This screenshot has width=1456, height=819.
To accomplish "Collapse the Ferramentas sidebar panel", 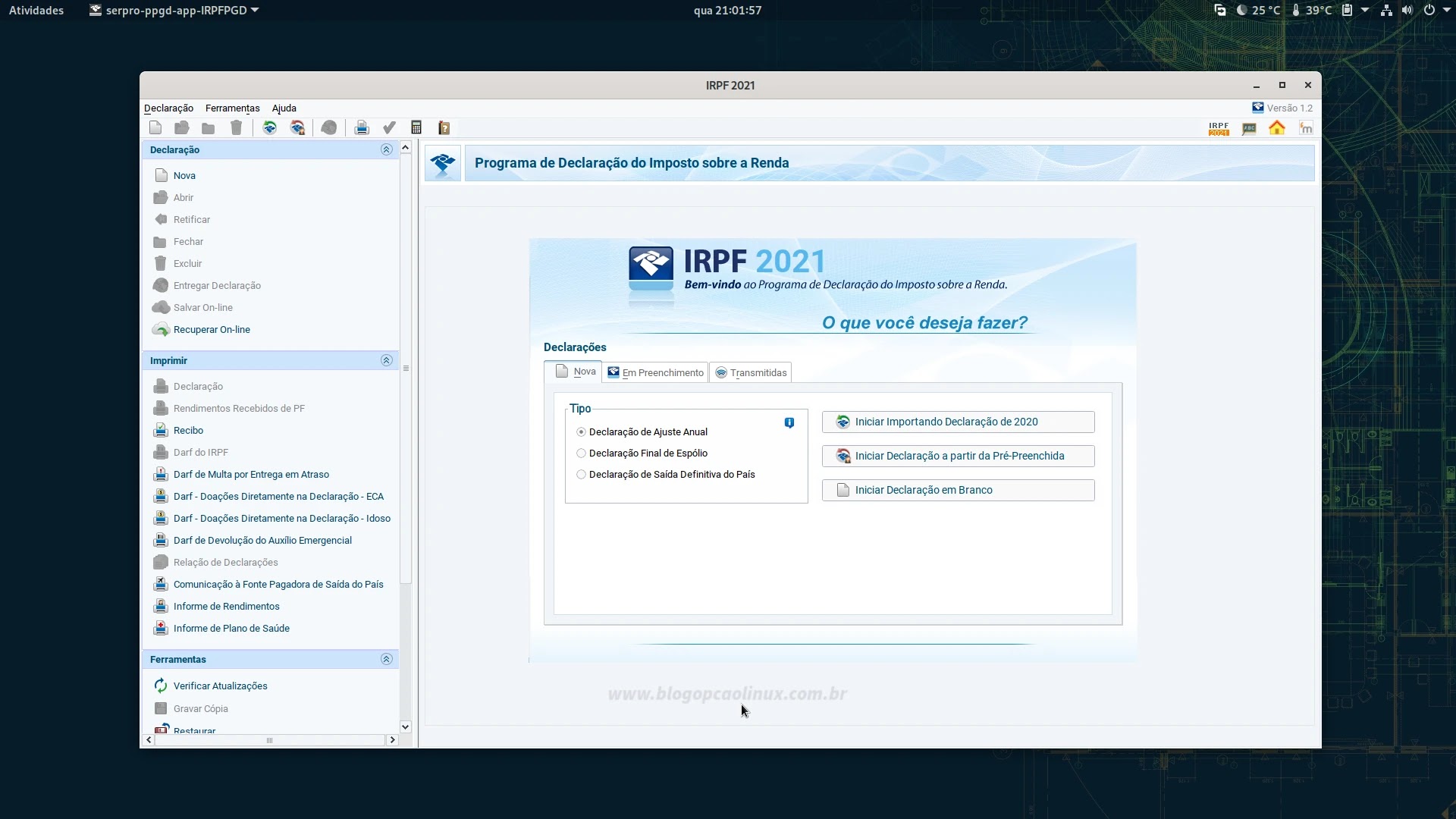I will (x=386, y=659).
